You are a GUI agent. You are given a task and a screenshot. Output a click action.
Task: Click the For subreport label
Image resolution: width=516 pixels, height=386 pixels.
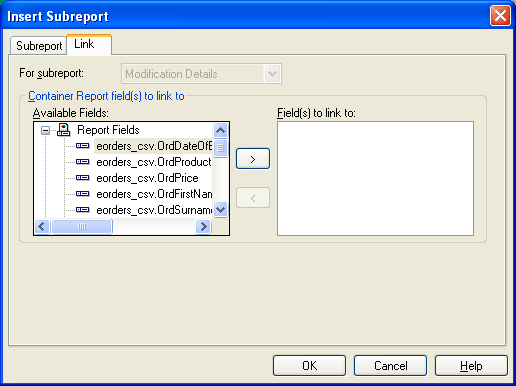tap(51, 73)
